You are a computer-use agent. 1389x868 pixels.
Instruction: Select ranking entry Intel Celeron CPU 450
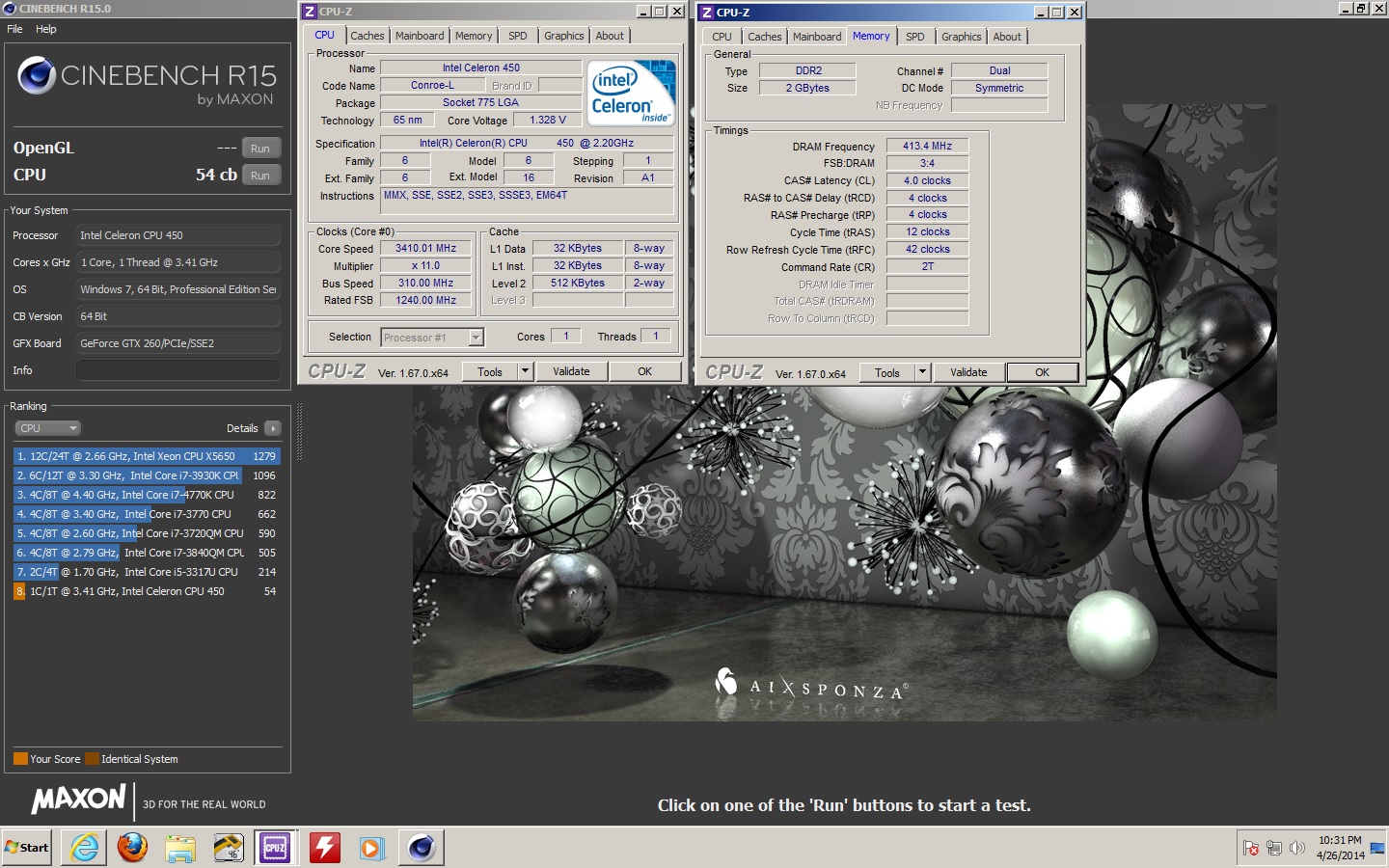(147, 591)
